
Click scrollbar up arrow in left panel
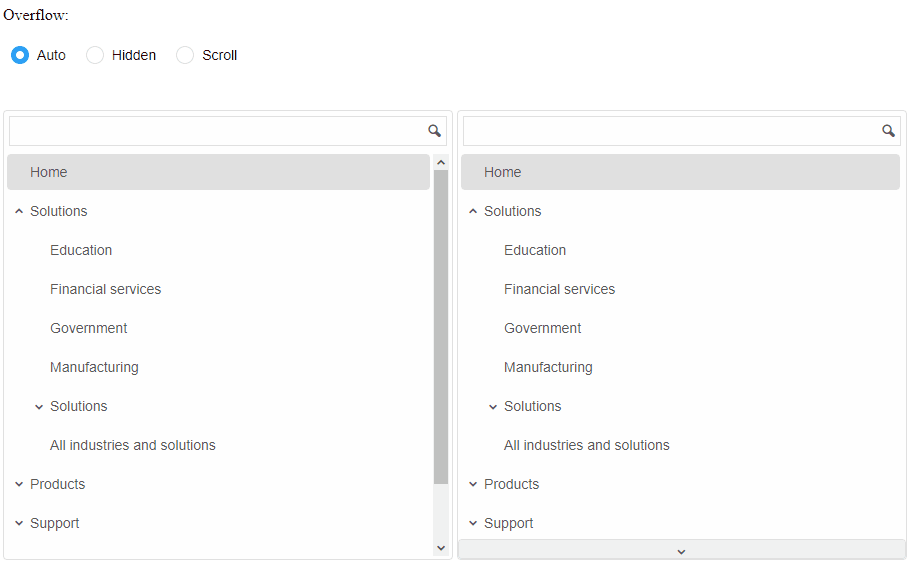[441, 163]
